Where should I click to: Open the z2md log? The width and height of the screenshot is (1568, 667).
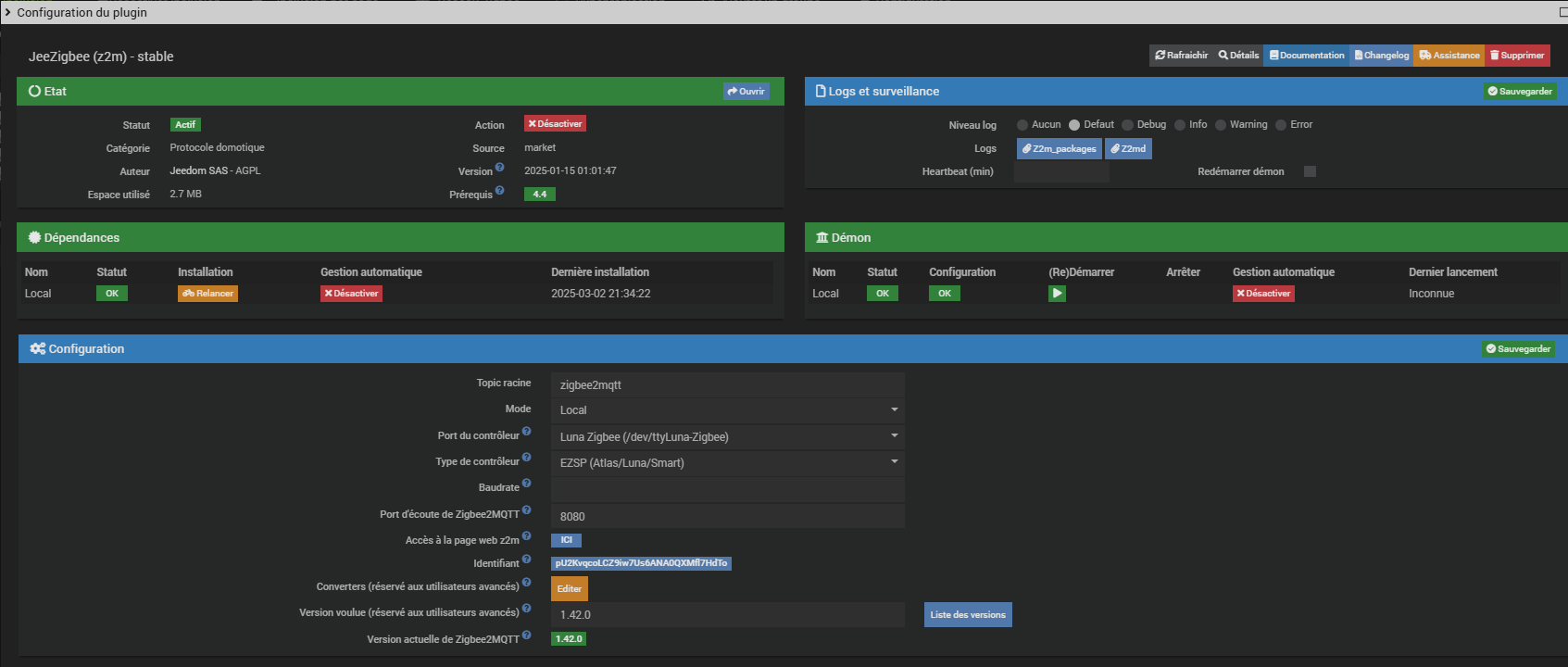(1128, 149)
